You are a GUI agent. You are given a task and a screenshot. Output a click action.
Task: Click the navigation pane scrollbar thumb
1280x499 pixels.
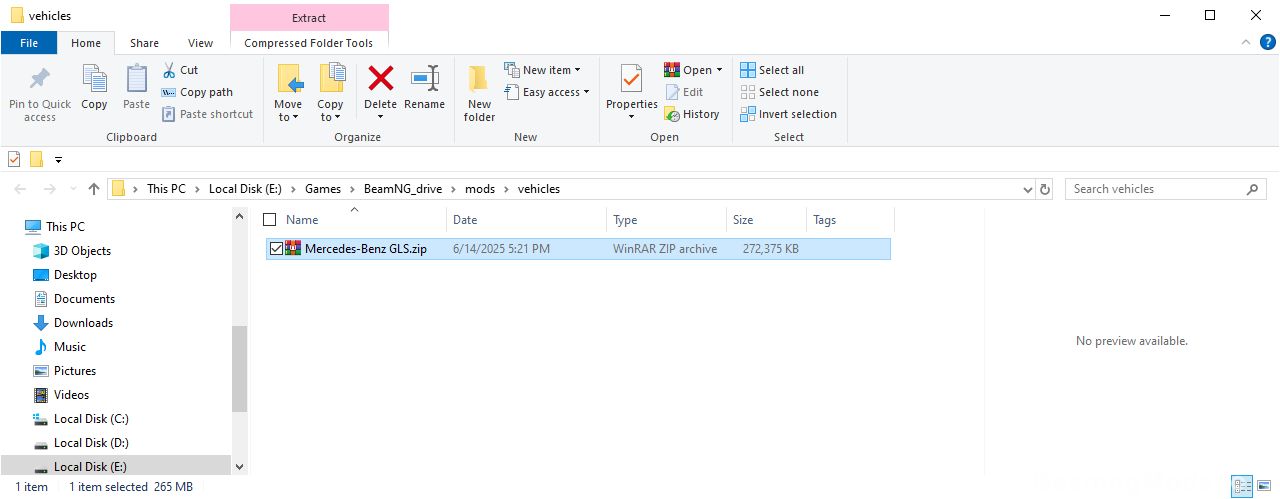239,368
